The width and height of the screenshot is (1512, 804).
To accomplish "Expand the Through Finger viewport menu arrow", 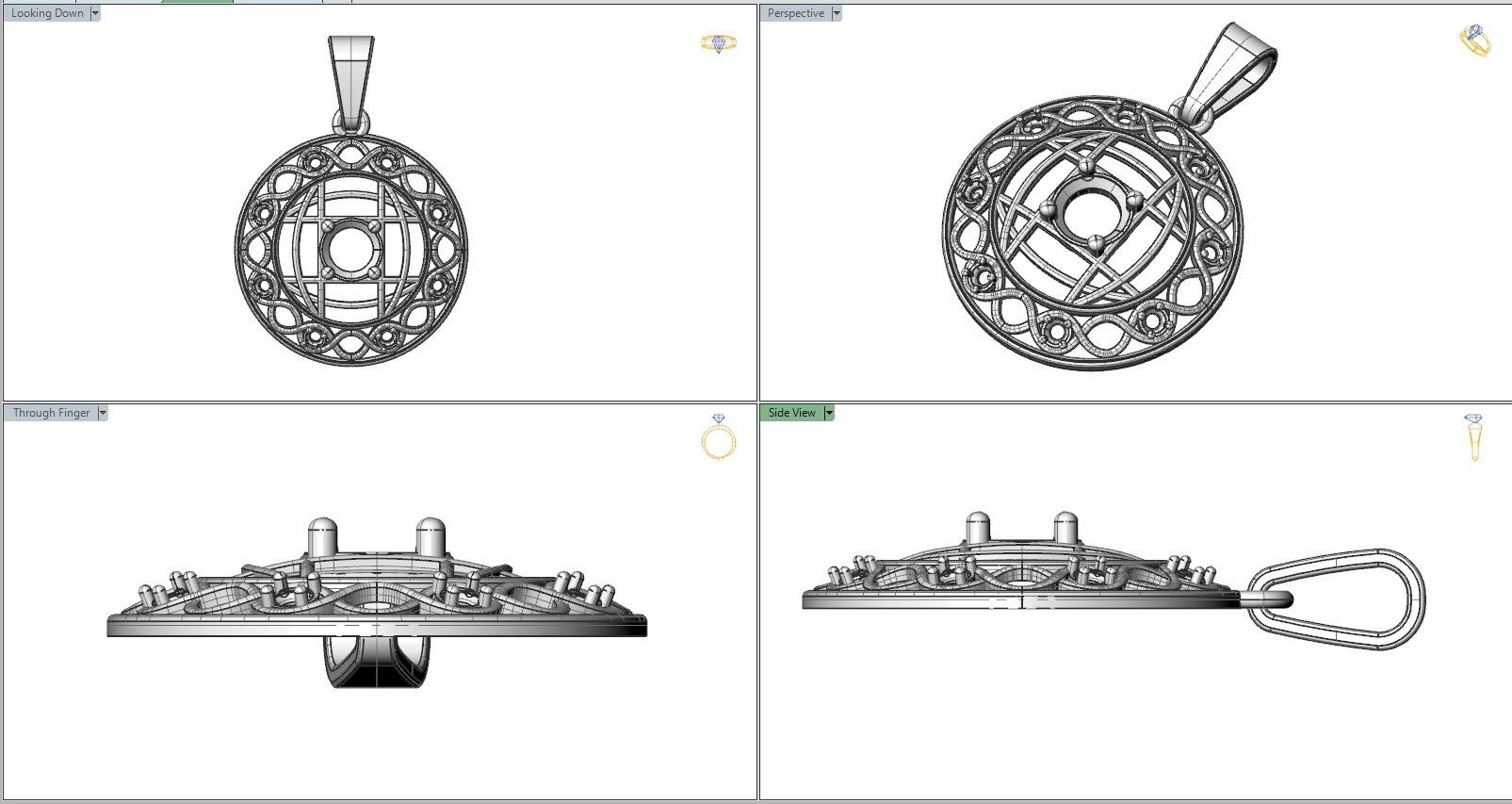I will (x=103, y=413).
